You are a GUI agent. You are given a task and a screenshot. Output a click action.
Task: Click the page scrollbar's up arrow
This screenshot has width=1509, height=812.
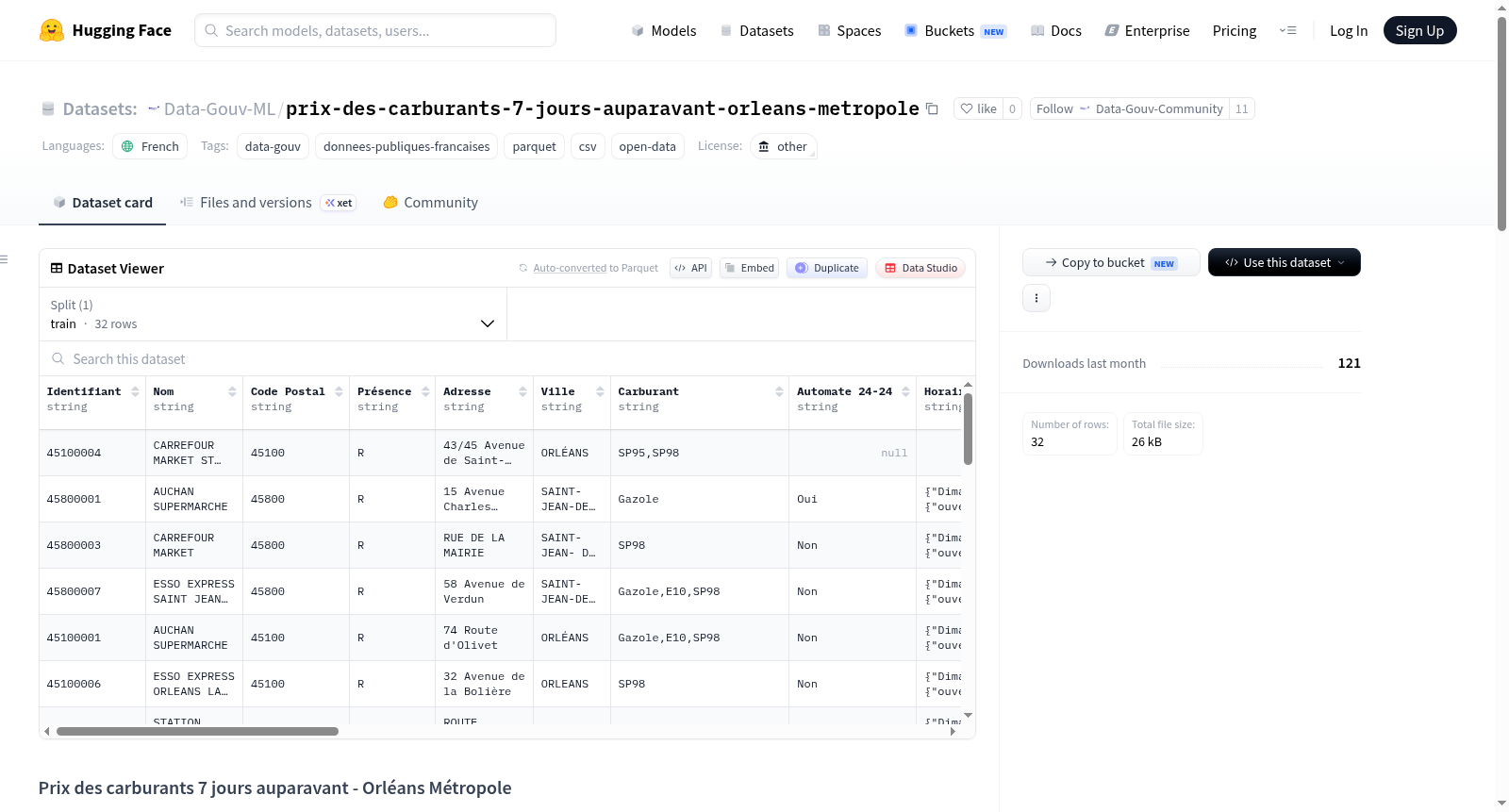coord(1501,8)
